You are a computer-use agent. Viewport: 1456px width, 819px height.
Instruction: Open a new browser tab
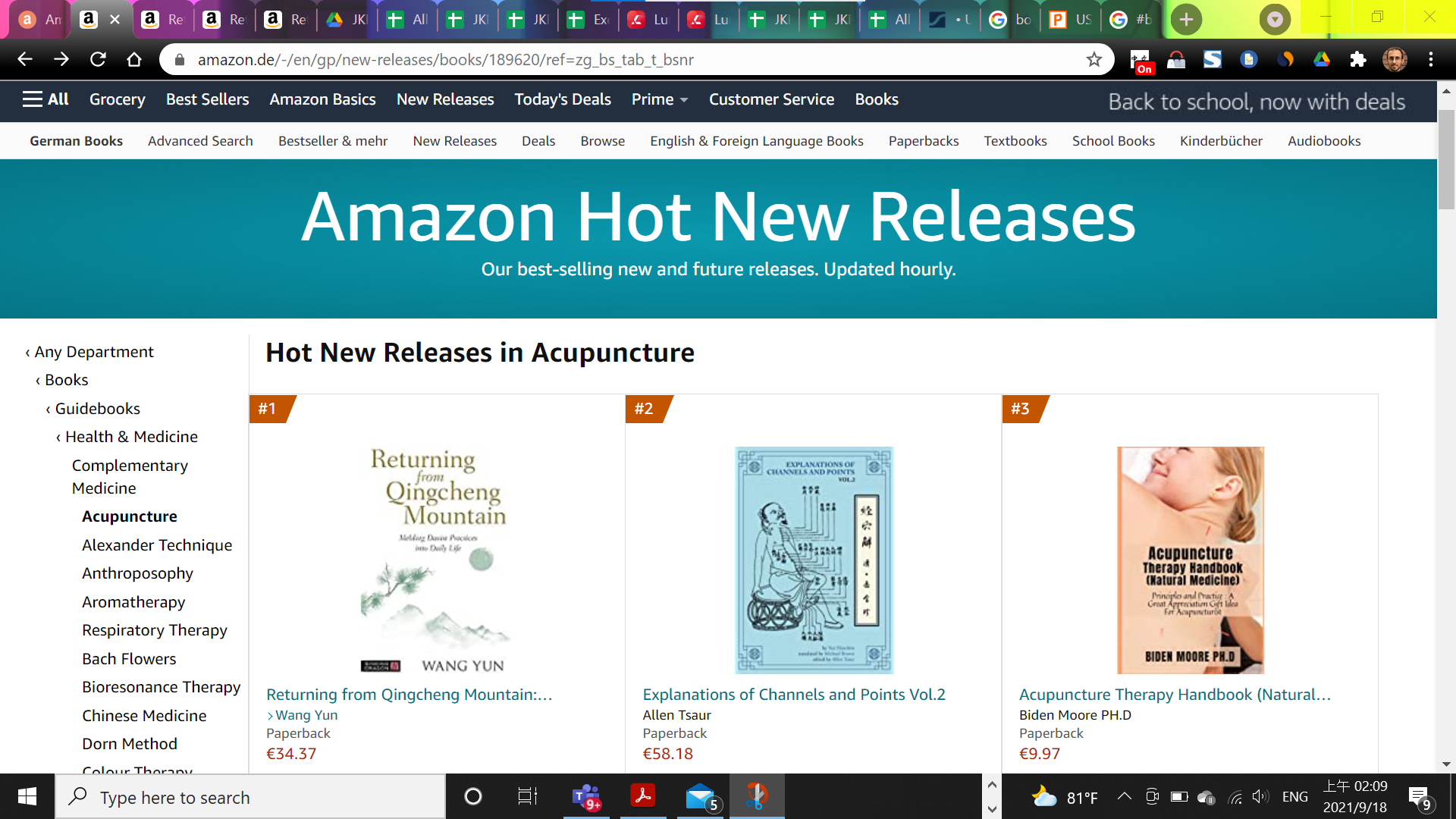(1186, 20)
